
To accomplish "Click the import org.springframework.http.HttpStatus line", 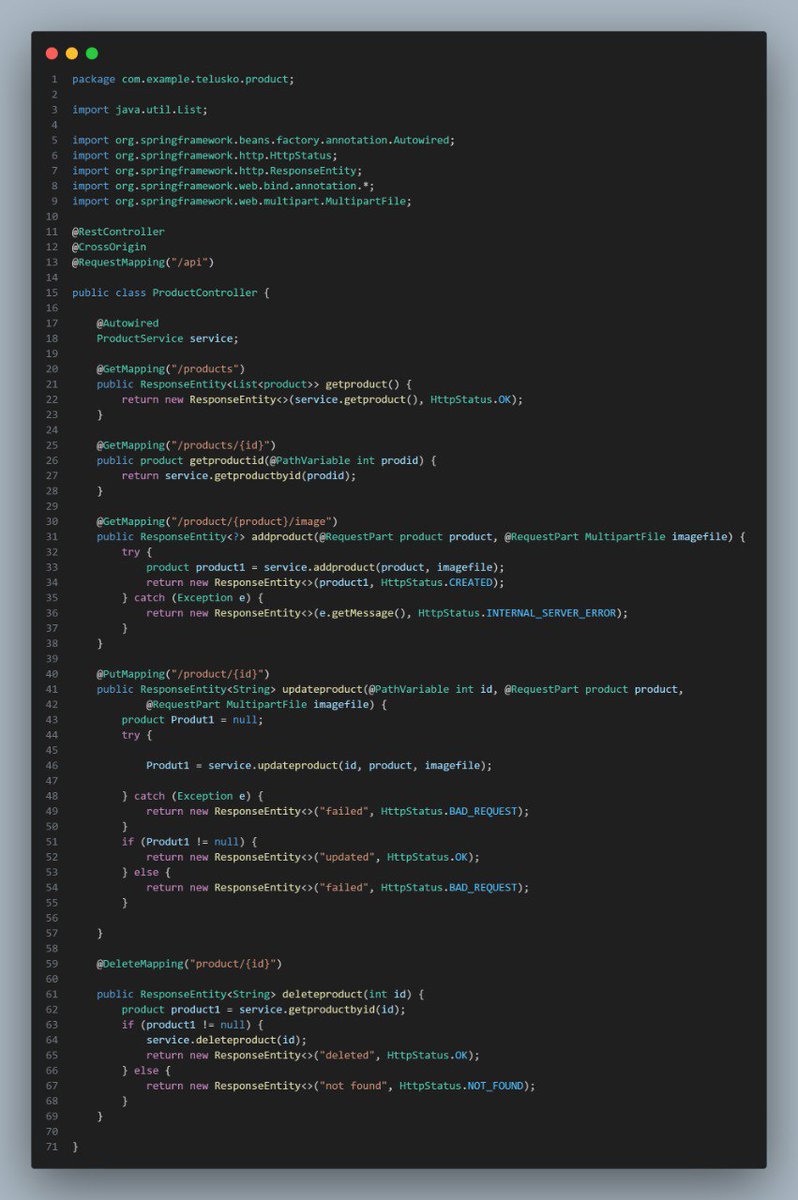I will tap(204, 155).
